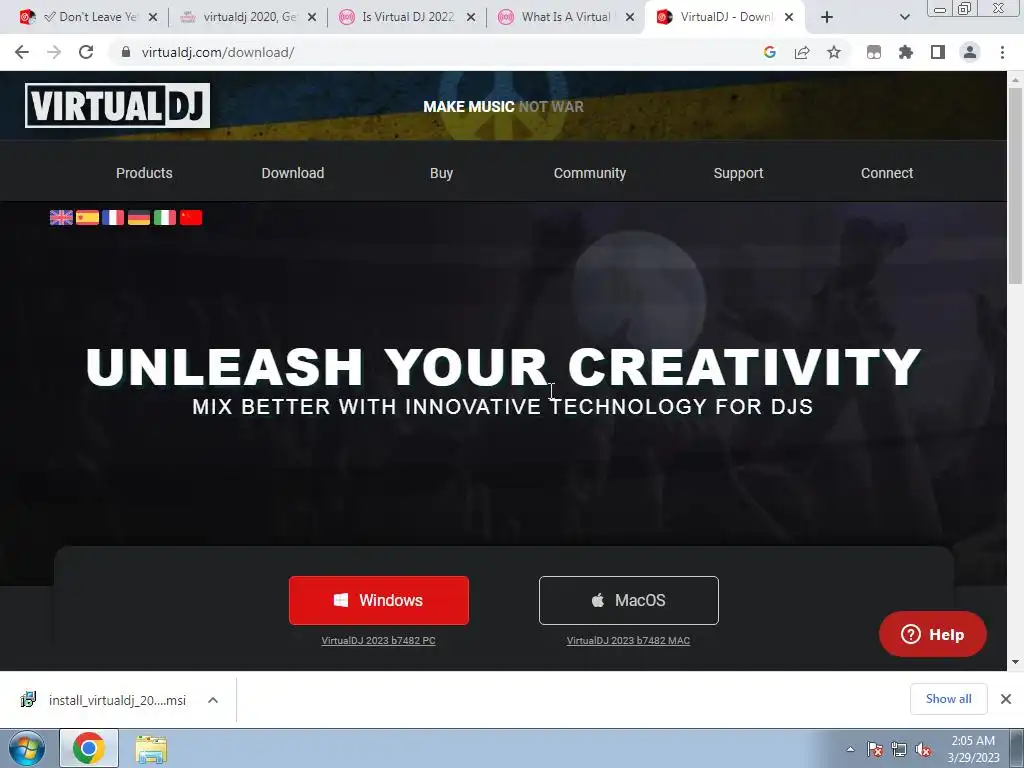Select the German flag
Viewport: 1024px width, 768px height.
(x=139, y=217)
